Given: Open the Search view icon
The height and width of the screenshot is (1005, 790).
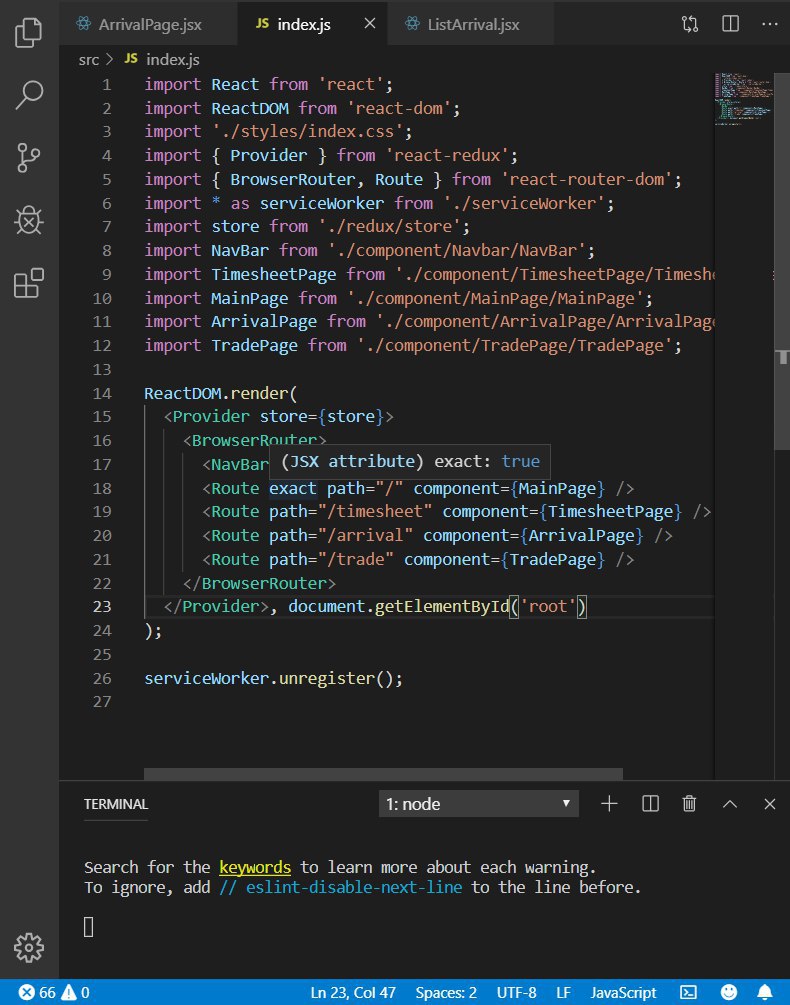Looking at the screenshot, I should coord(29,96).
